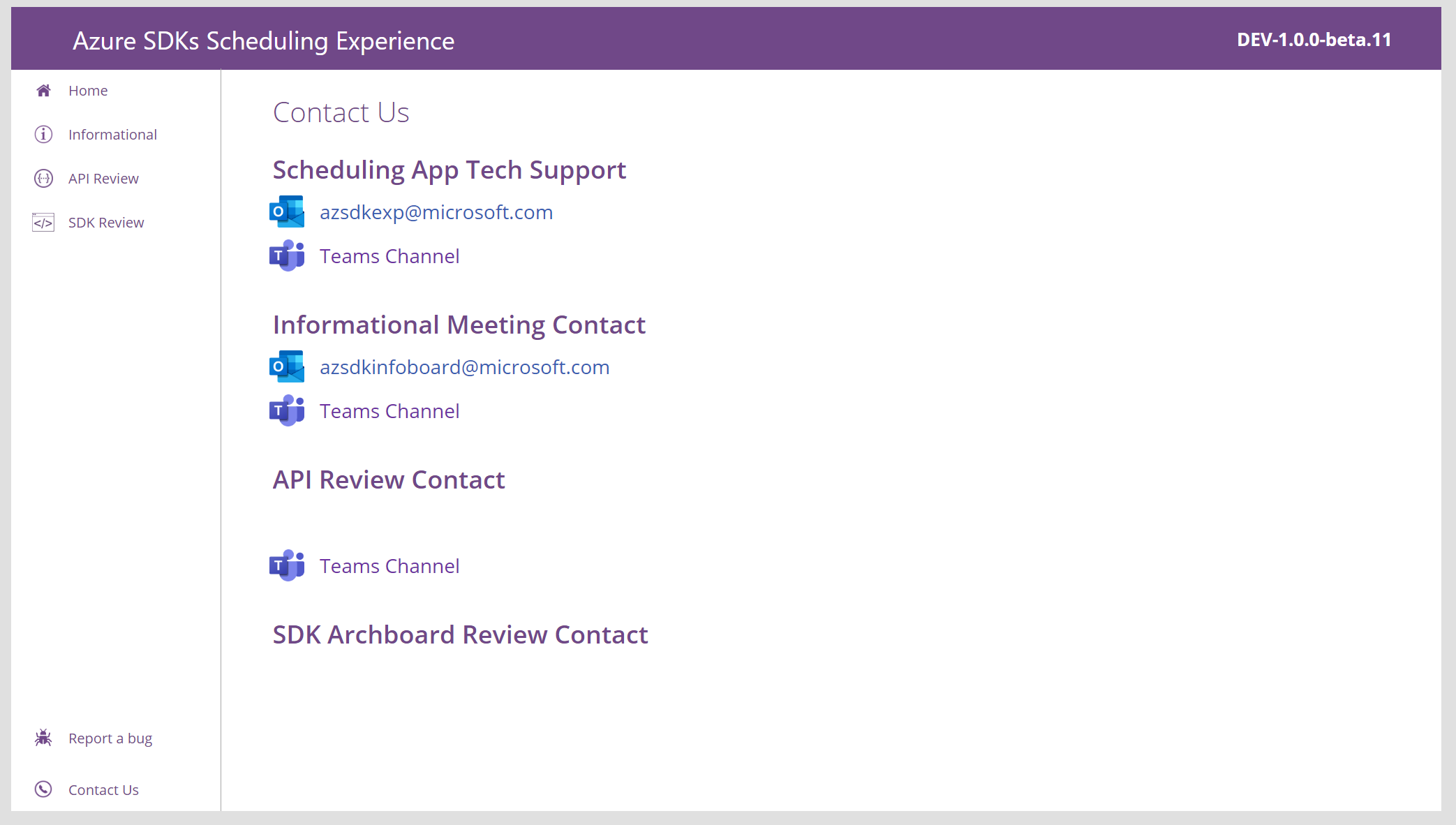
Task: Select the Informational info icon
Action: pos(43,134)
